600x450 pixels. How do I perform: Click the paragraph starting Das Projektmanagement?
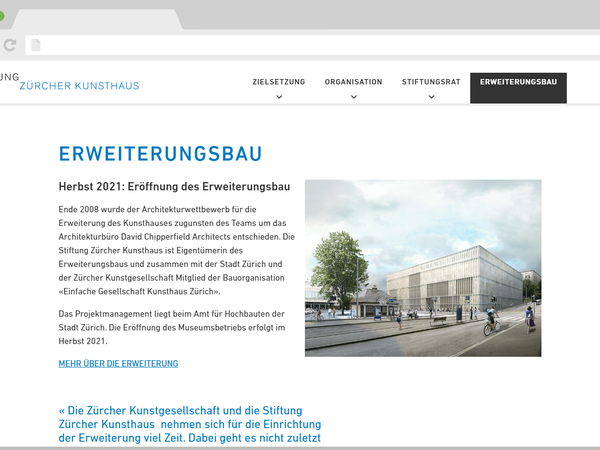(171, 328)
